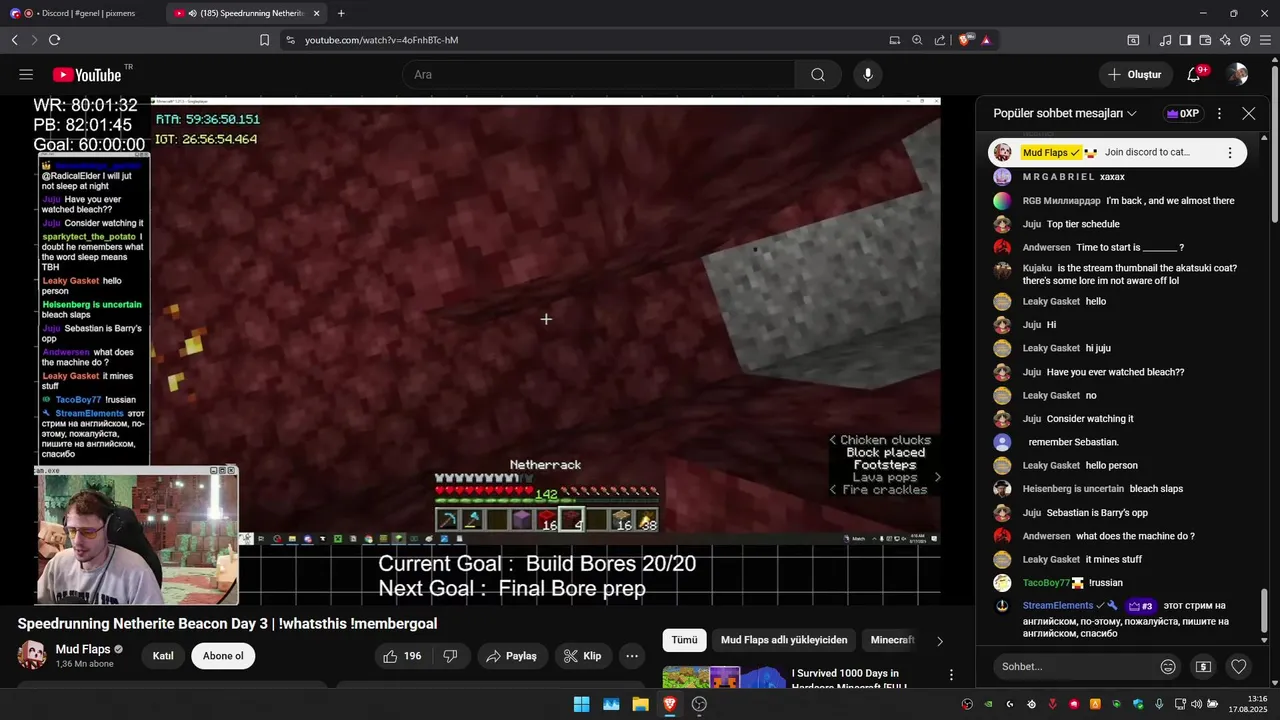Open the zoom magnifier in address bar
This screenshot has width=1280, height=720.
pyautogui.click(x=917, y=40)
